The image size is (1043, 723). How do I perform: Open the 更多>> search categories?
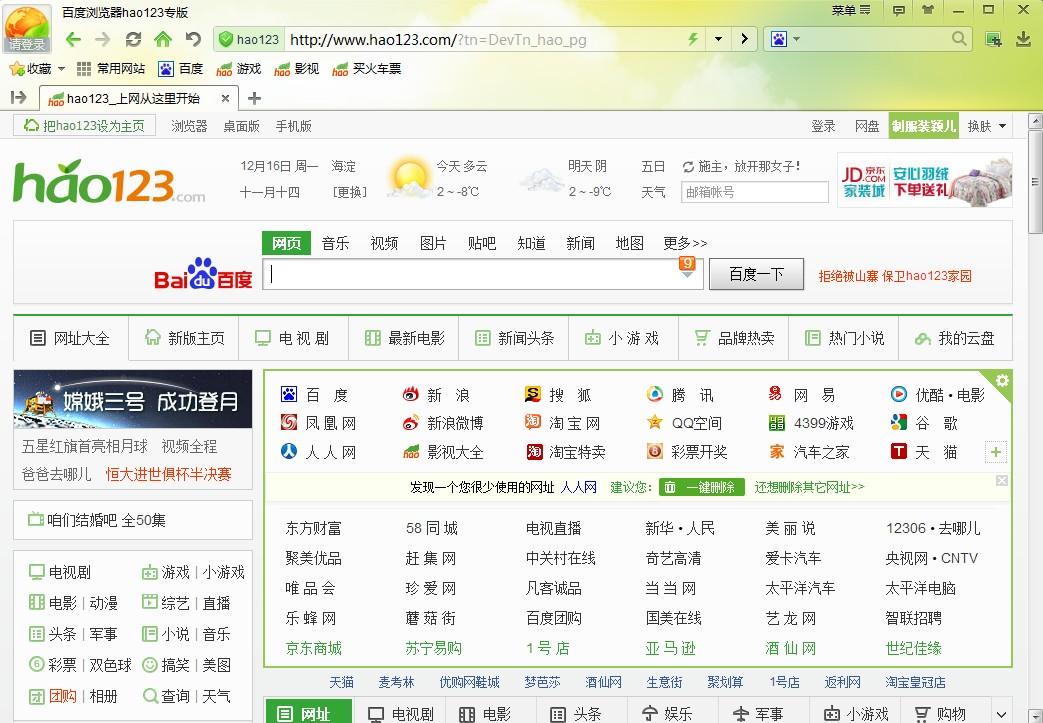683,242
